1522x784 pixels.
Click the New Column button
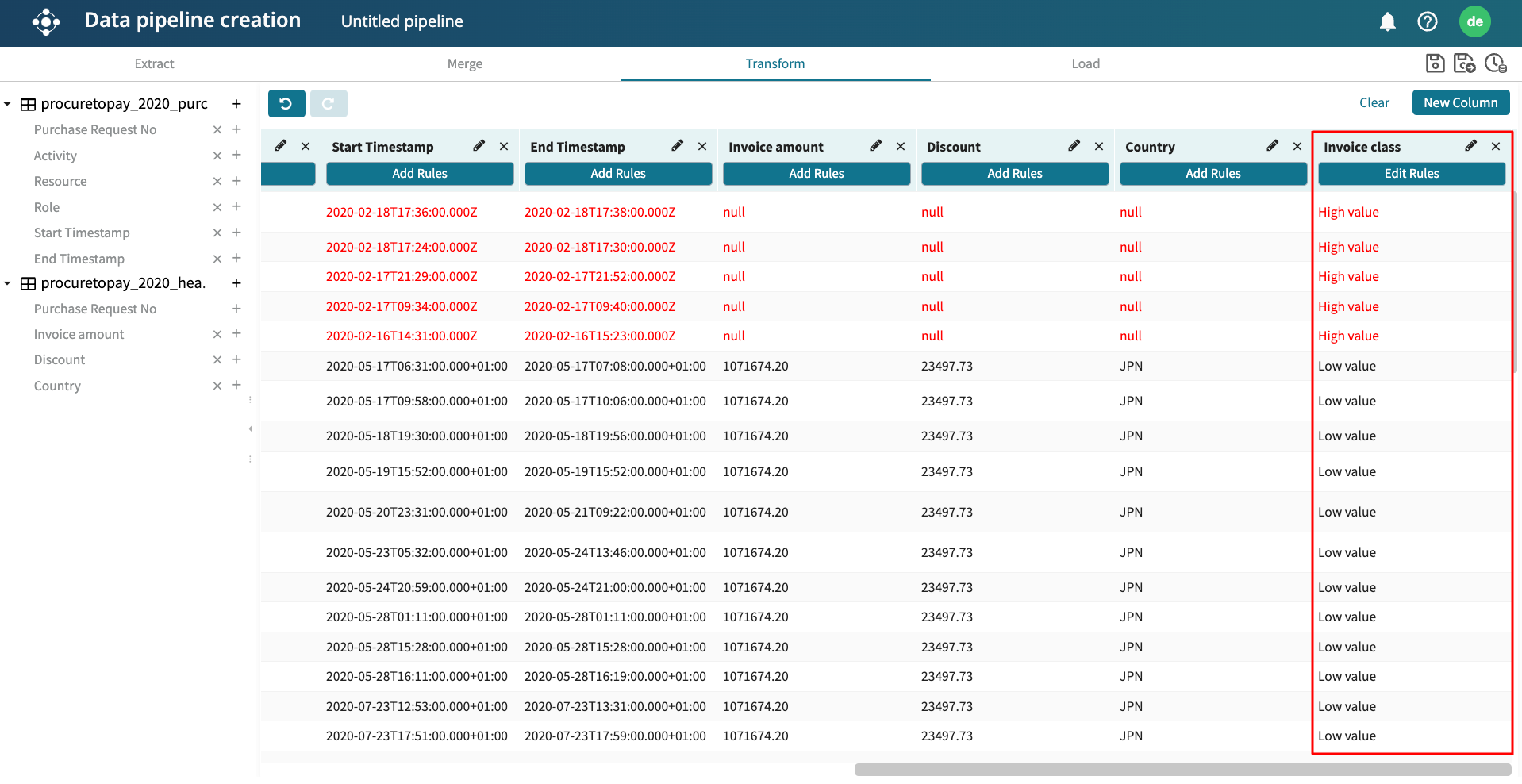click(x=1460, y=102)
